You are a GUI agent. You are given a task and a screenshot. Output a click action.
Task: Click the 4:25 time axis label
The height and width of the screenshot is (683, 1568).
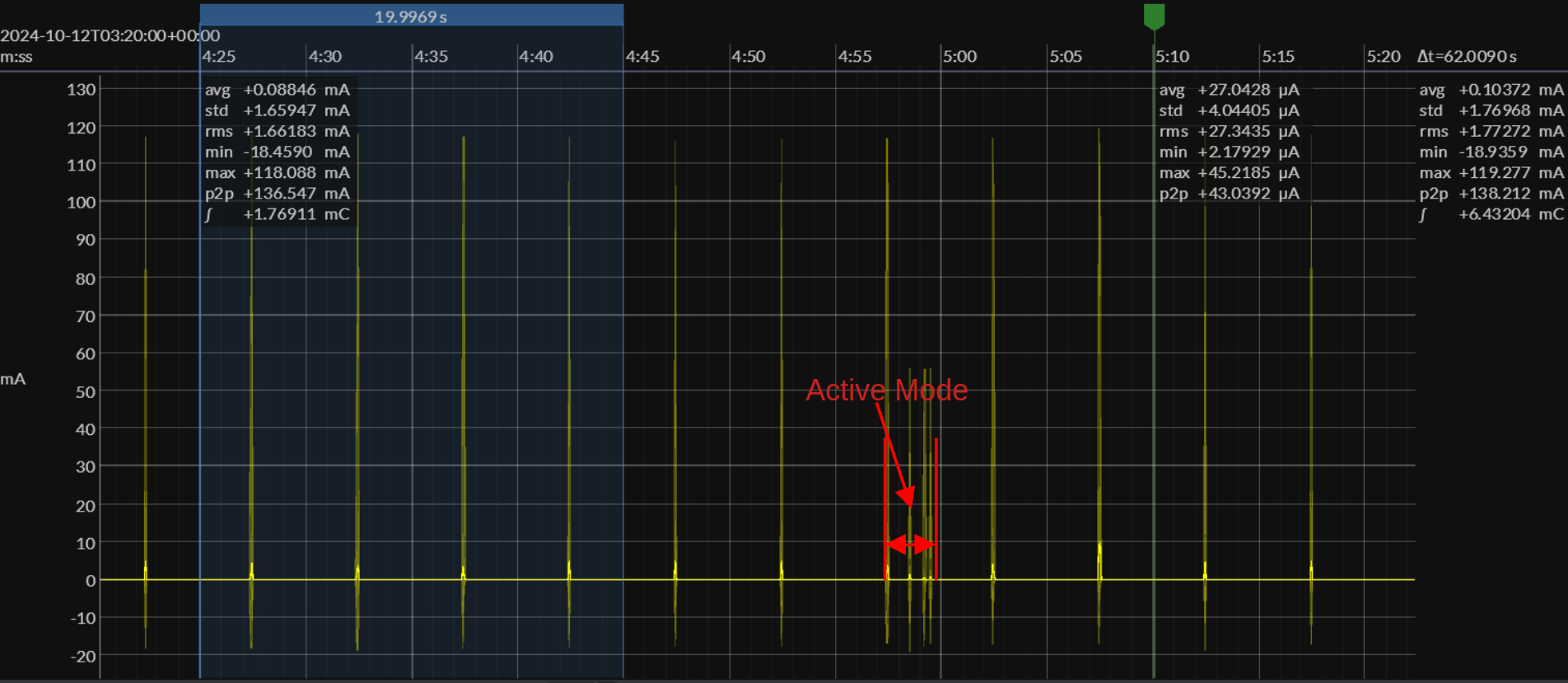coord(219,57)
